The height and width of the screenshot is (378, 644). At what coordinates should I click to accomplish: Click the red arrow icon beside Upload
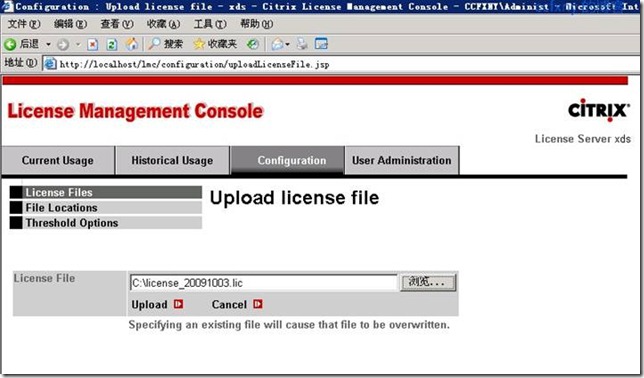(178, 304)
